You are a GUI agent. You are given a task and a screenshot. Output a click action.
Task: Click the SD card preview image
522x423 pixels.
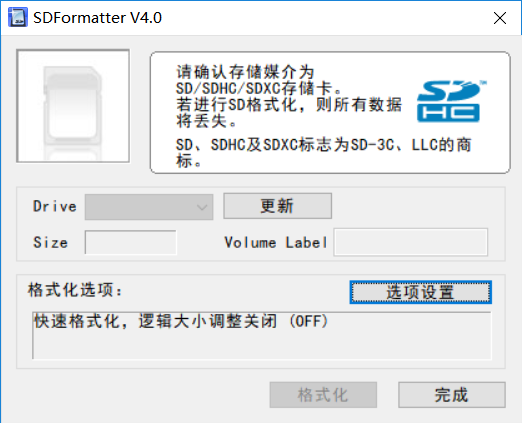(x=73, y=106)
